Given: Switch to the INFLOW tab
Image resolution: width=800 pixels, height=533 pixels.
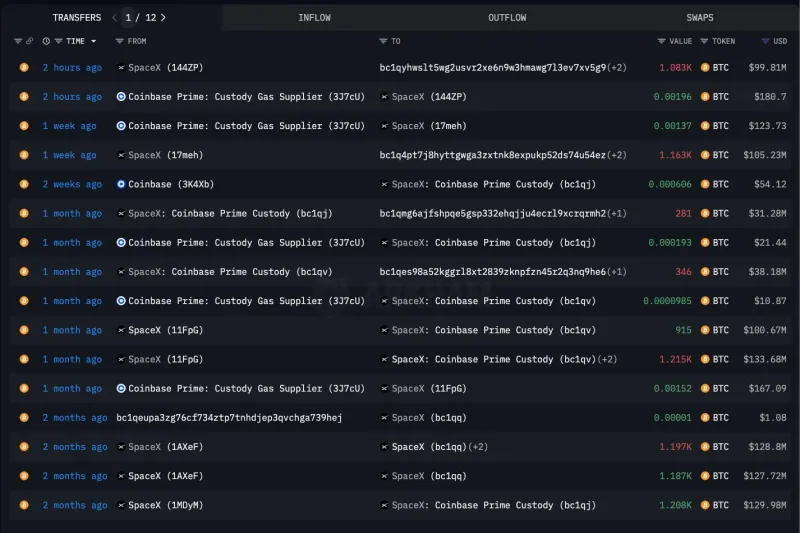Looking at the screenshot, I should point(315,17).
